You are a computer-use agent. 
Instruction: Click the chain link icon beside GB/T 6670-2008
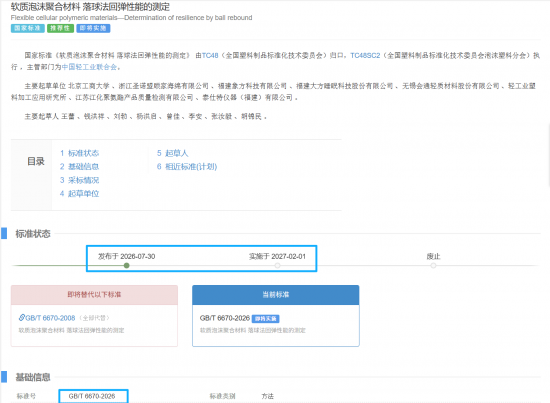point(22,318)
